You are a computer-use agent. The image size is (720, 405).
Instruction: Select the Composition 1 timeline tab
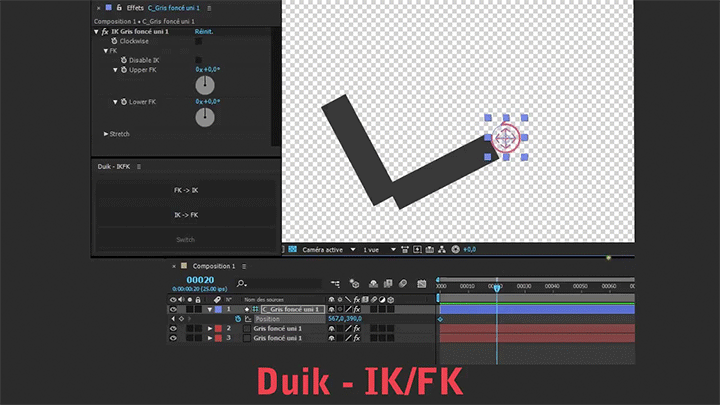tap(214, 266)
